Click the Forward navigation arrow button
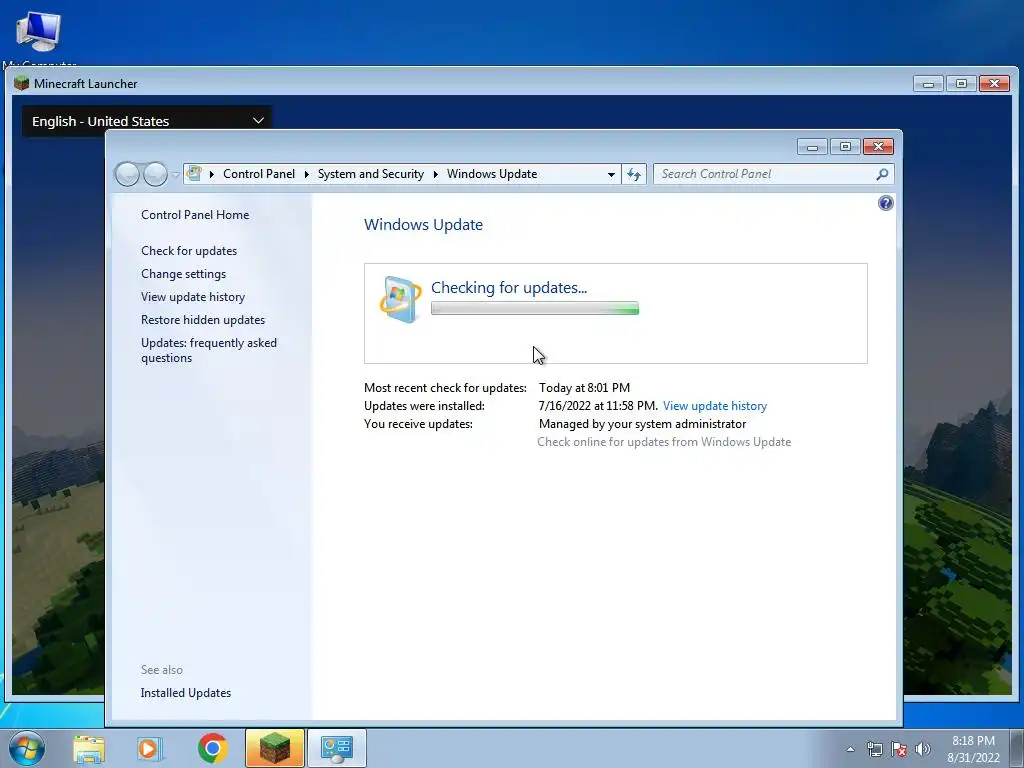Viewport: 1024px width, 768px height. click(155, 174)
